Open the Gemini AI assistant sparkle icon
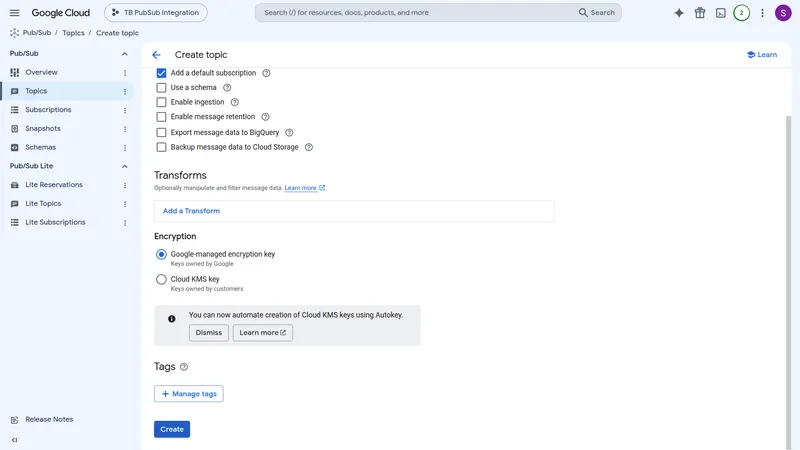The image size is (800, 450). click(x=679, y=13)
